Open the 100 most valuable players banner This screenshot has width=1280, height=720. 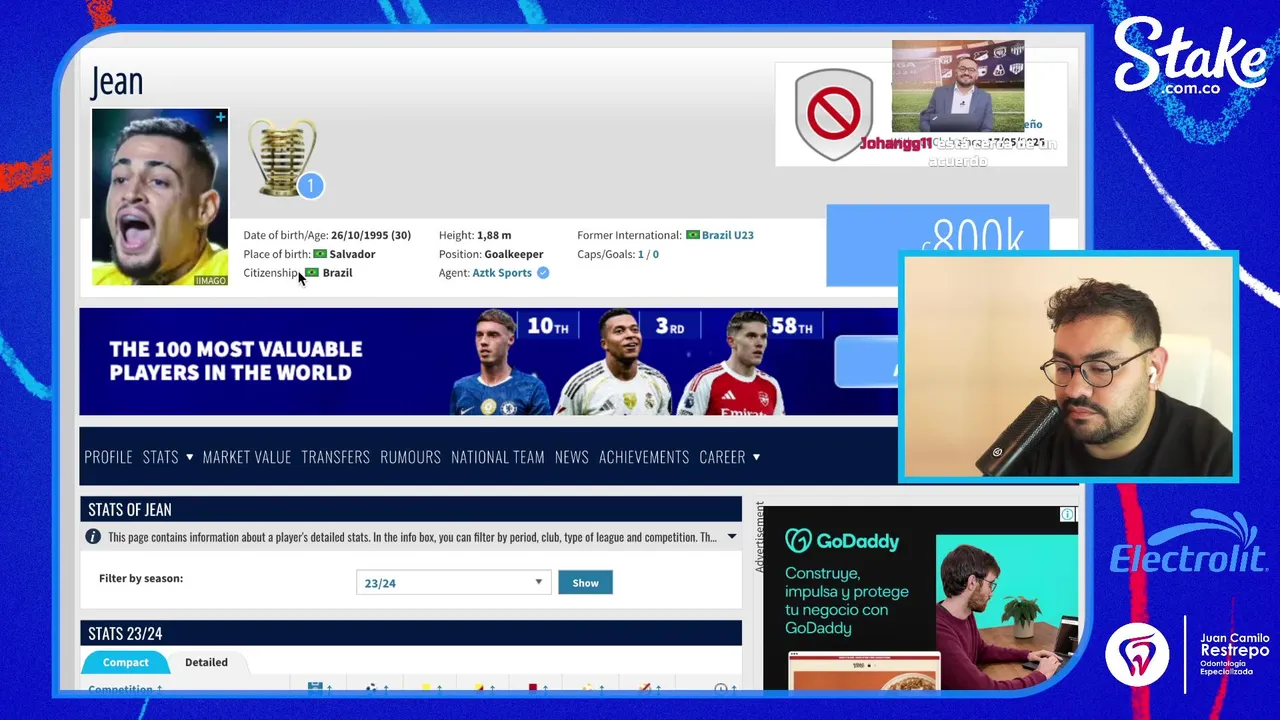click(x=488, y=361)
